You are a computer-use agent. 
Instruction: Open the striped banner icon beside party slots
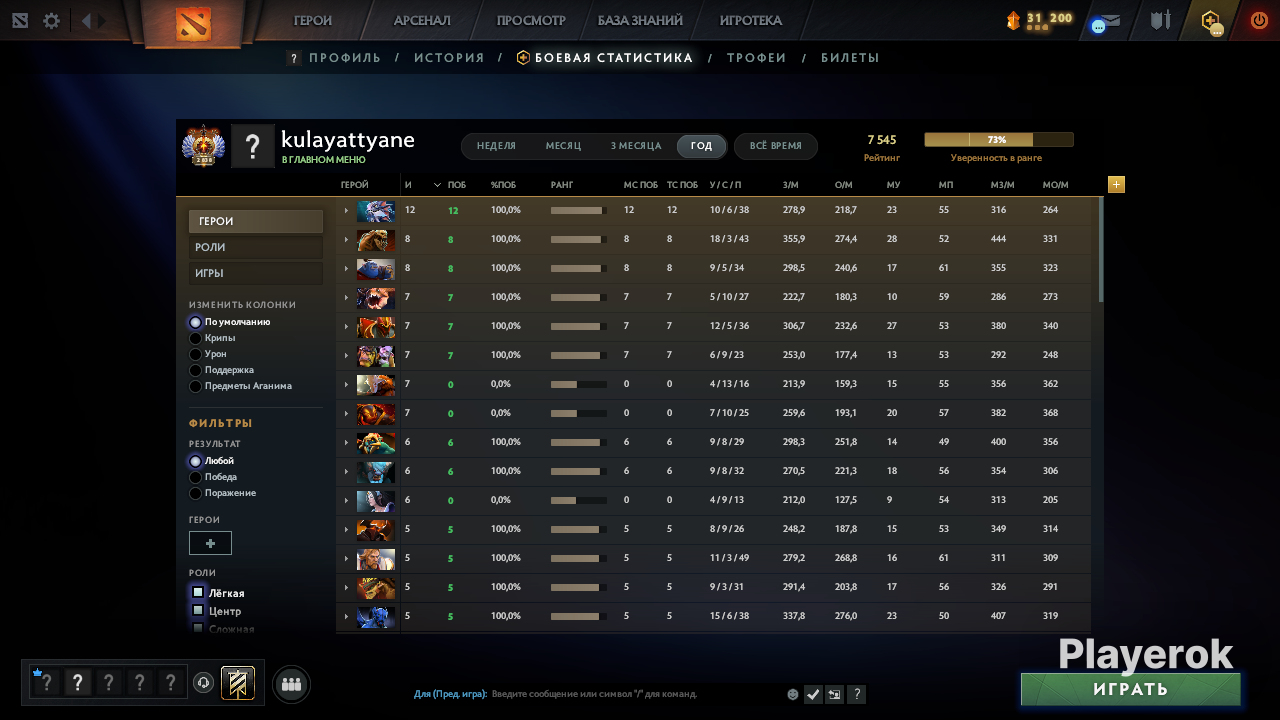click(x=238, y=683)
